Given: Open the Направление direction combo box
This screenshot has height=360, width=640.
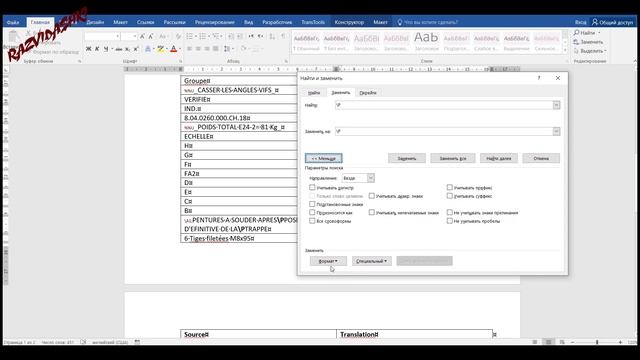Looking at the screenshot, I should [x=358, y=178].
